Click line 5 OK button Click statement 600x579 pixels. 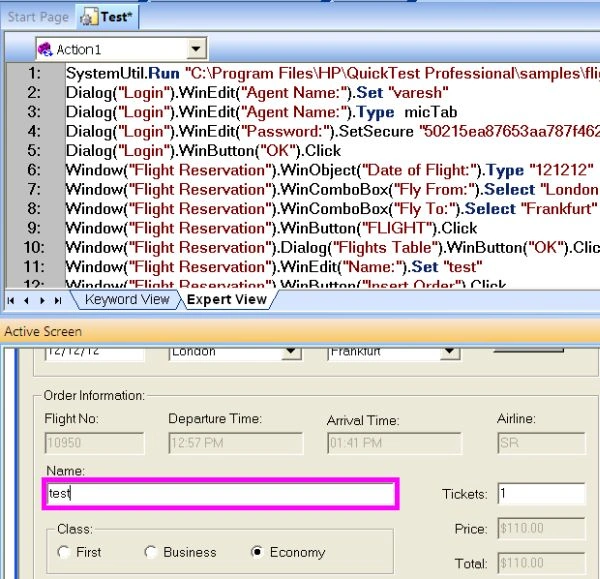point(203,151)
